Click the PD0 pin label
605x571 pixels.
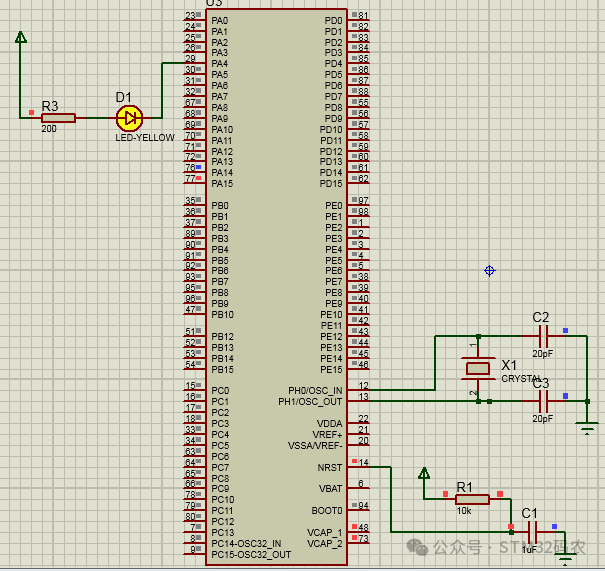pos(333,20)
